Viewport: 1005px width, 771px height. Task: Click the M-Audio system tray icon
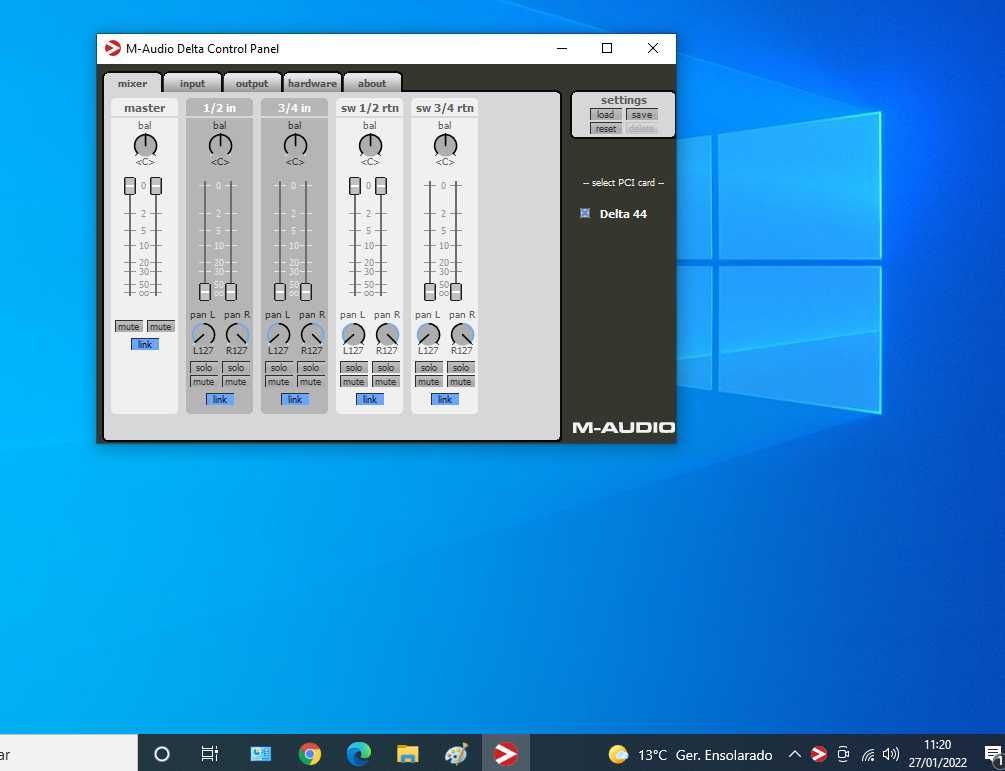818,754
